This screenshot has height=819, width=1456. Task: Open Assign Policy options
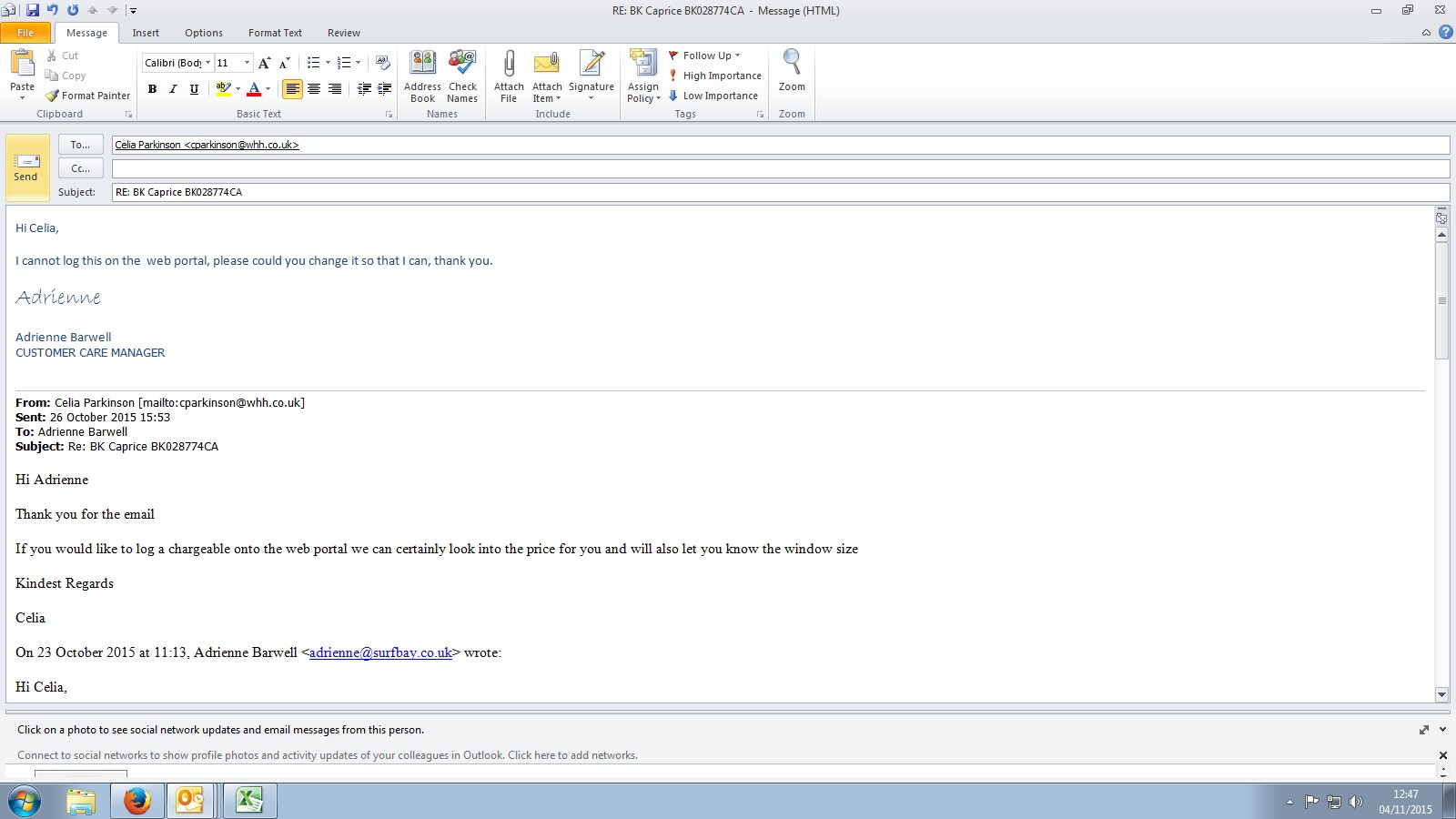click(643, 76)
